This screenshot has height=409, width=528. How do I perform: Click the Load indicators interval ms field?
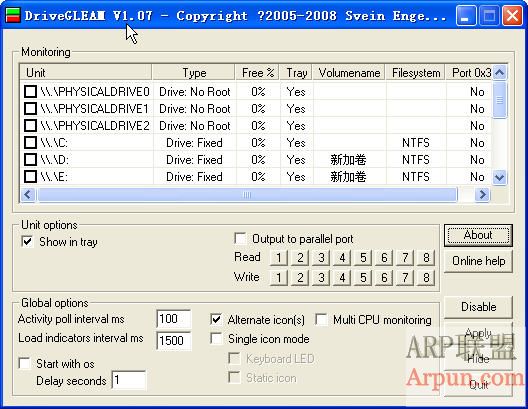pos(174,340)
